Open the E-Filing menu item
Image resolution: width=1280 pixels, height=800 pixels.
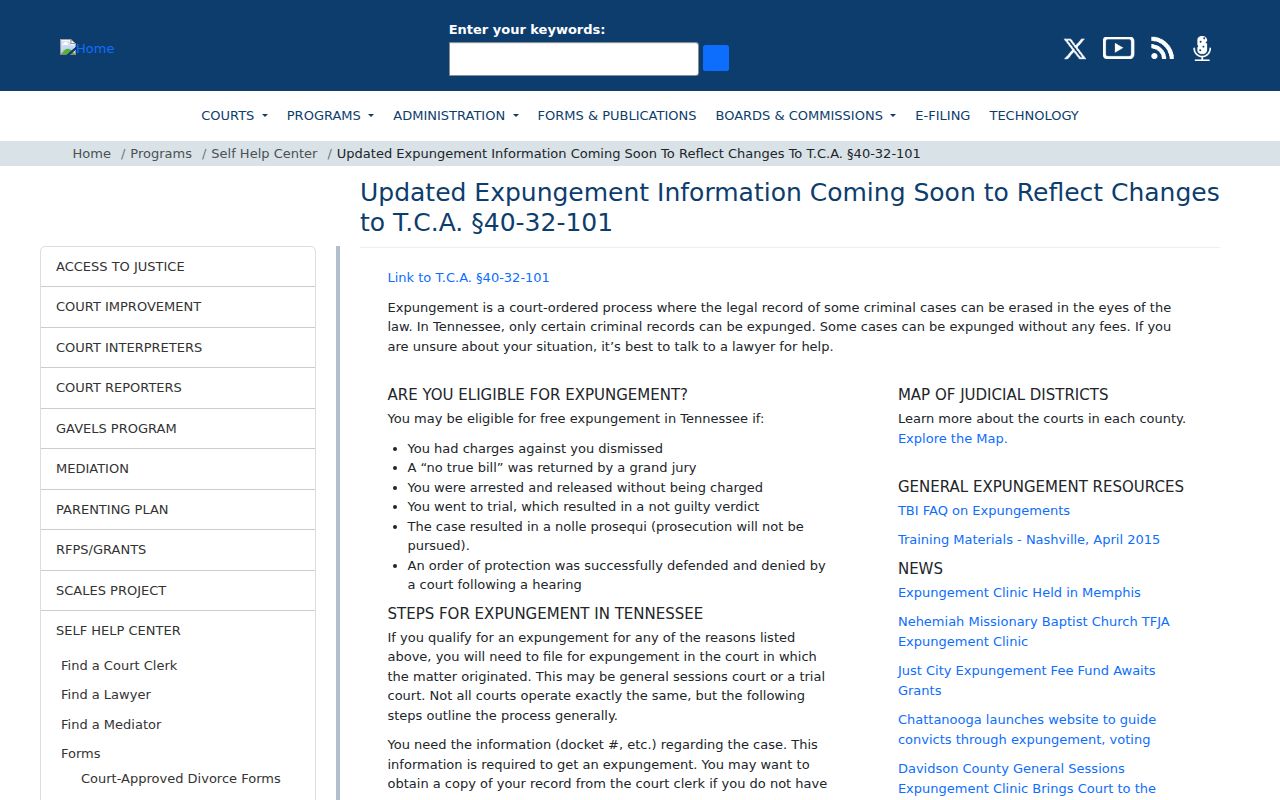943,115
